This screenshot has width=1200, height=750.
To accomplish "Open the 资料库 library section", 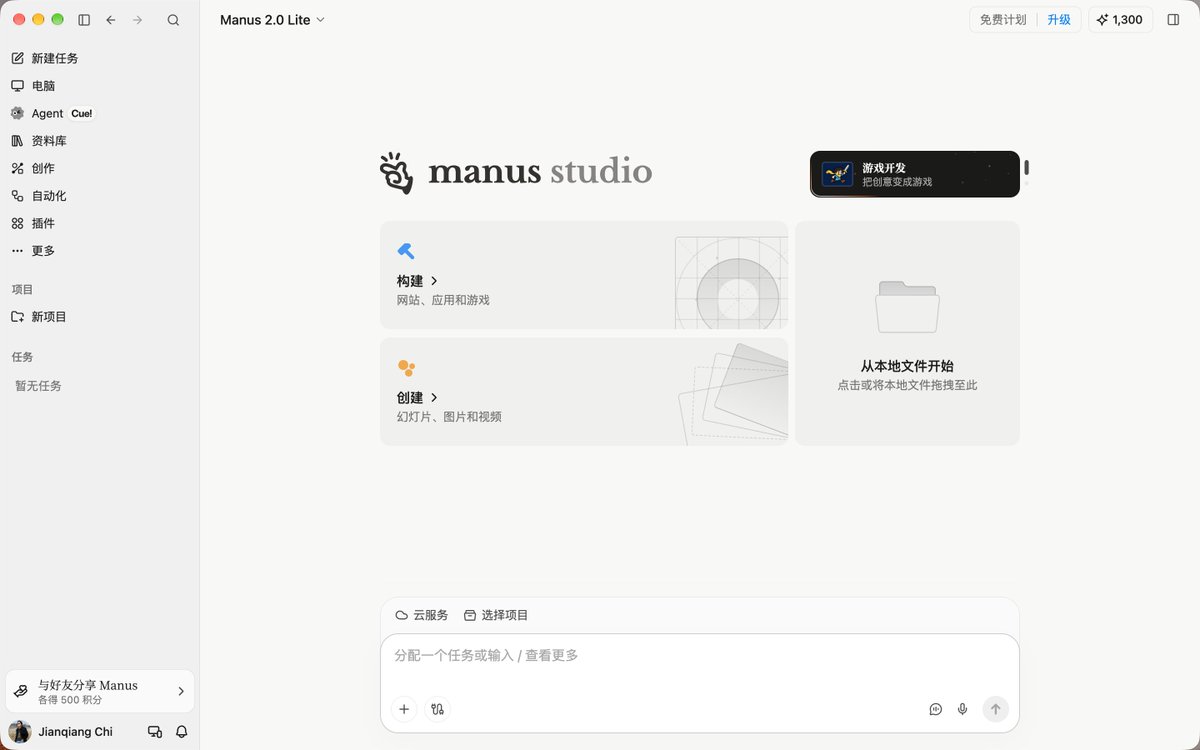I will tap(100, 141).
